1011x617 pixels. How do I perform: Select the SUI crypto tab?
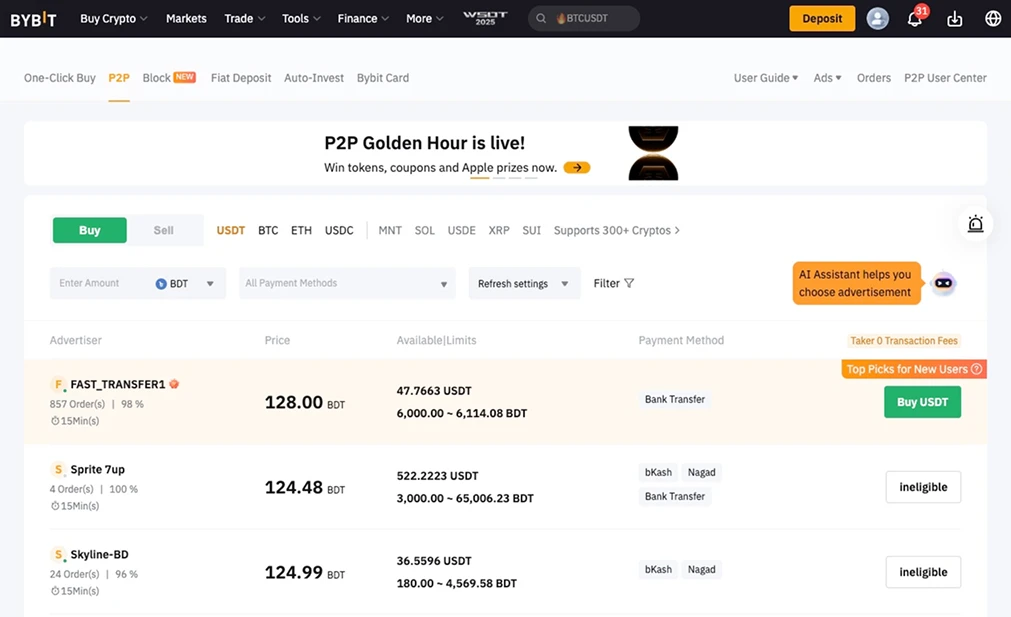[531, 230]
